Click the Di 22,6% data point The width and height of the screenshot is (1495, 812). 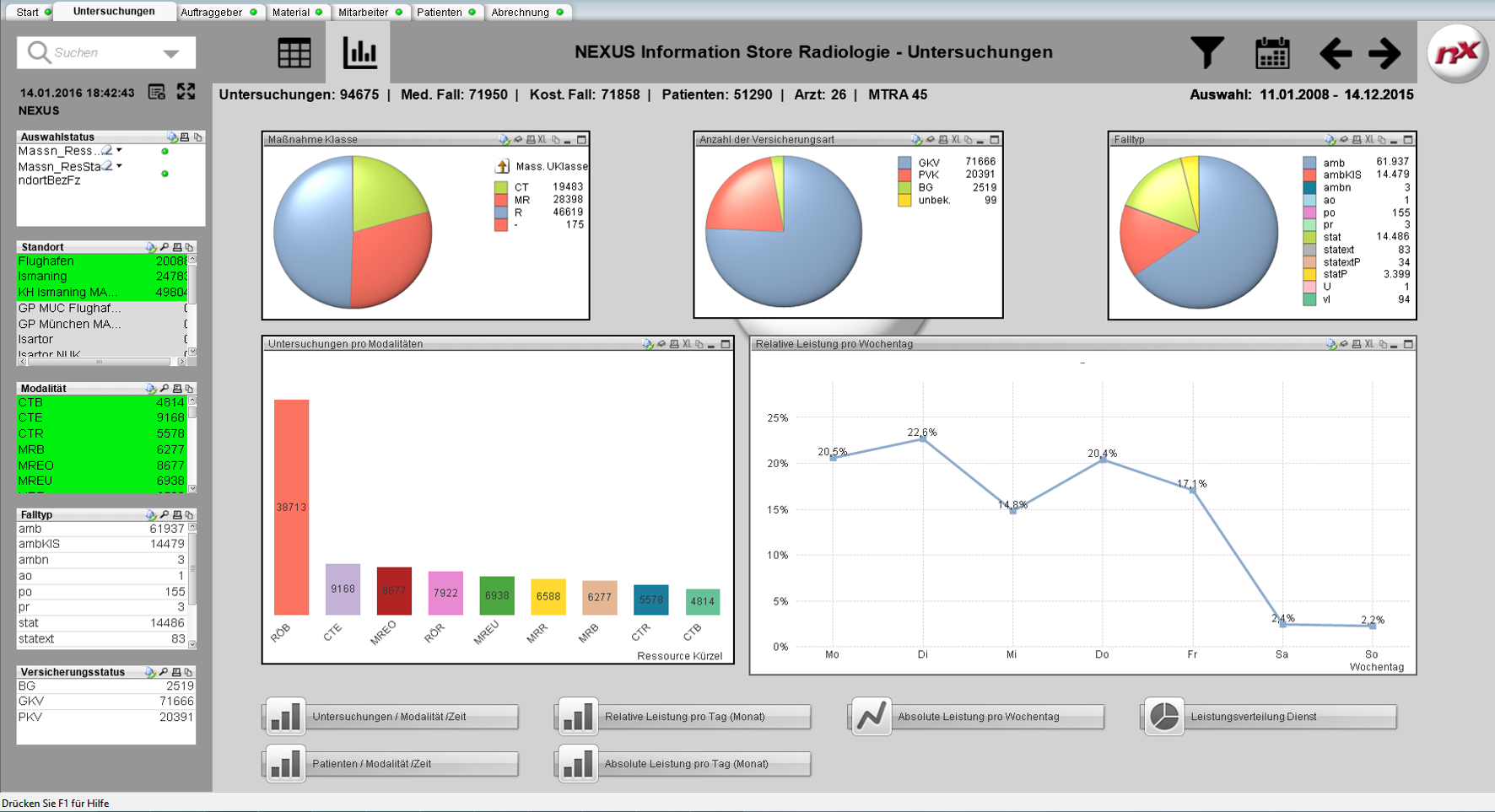(x=922, y=438)
